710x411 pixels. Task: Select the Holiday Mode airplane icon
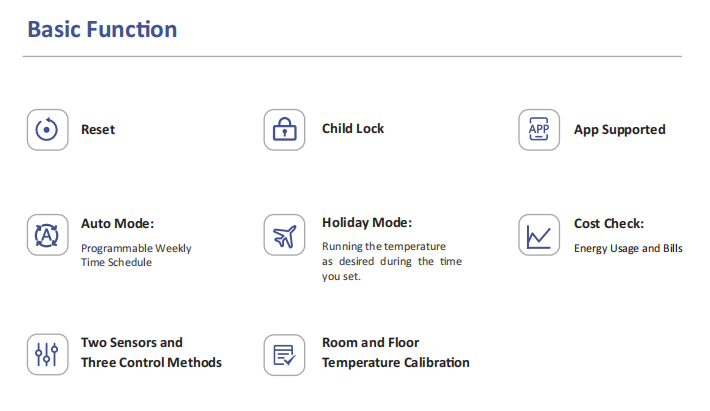point(284,235)
